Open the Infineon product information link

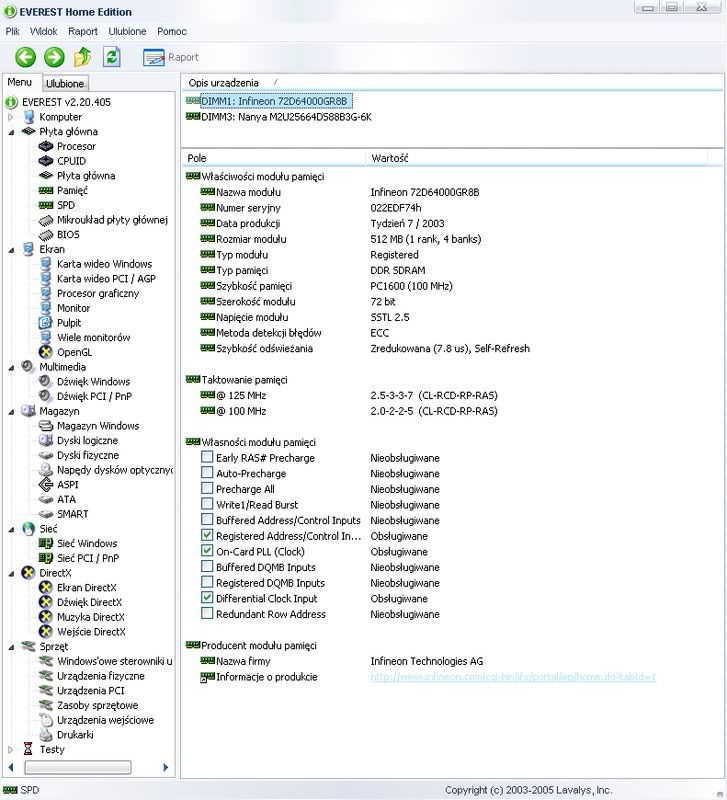point(513,677)
